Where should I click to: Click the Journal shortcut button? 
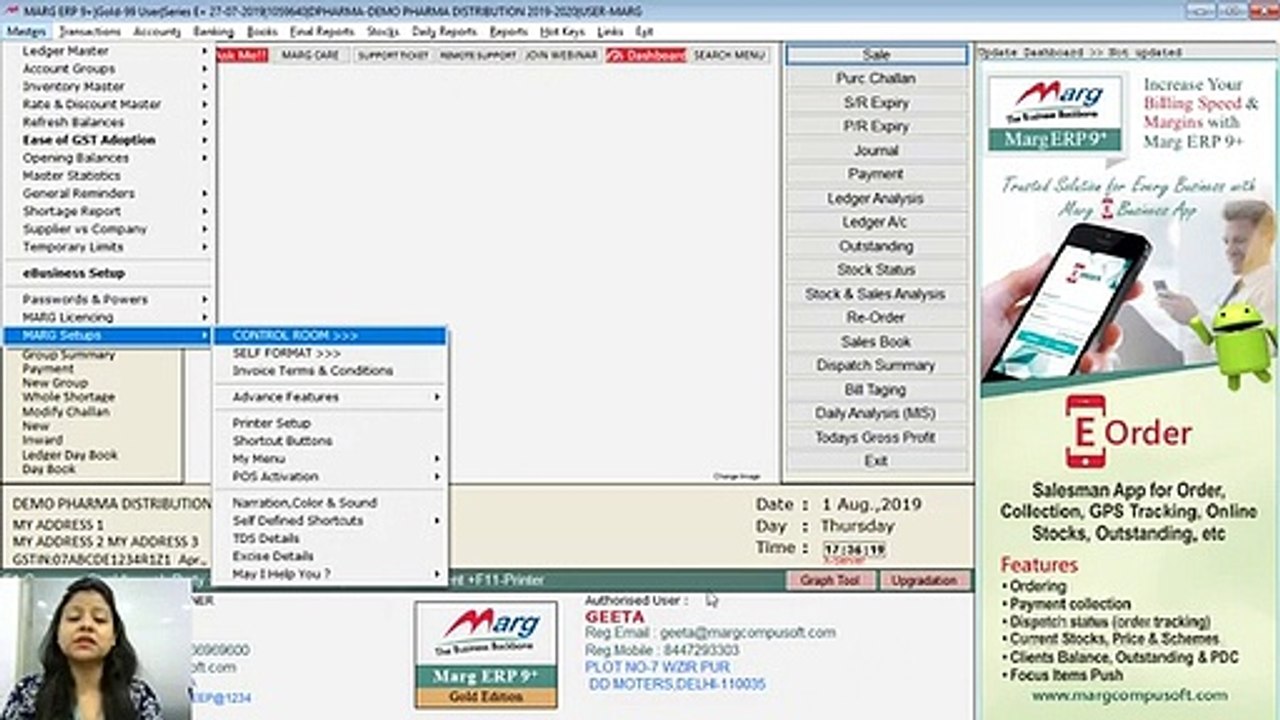876,150
